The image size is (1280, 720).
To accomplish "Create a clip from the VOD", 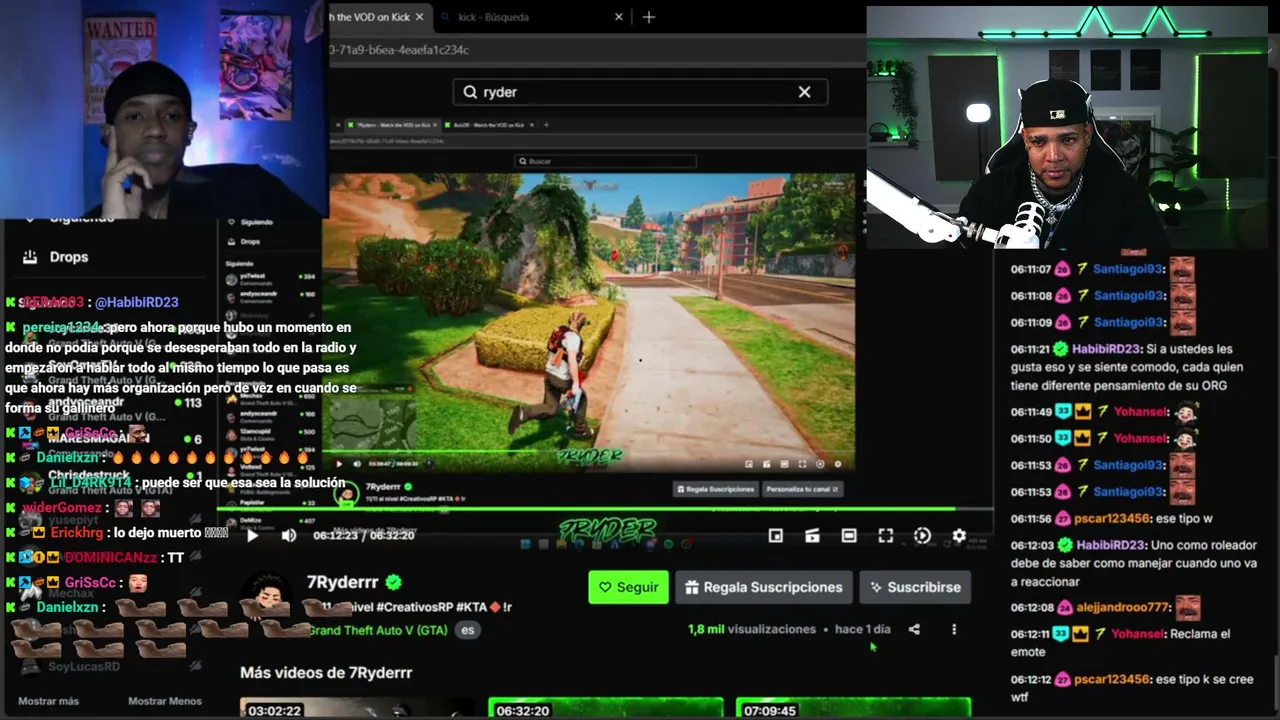I will tap(812, 536).
